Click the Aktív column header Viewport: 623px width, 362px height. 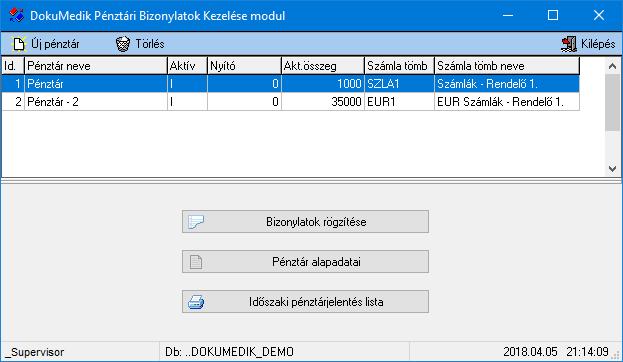[187, 66]
